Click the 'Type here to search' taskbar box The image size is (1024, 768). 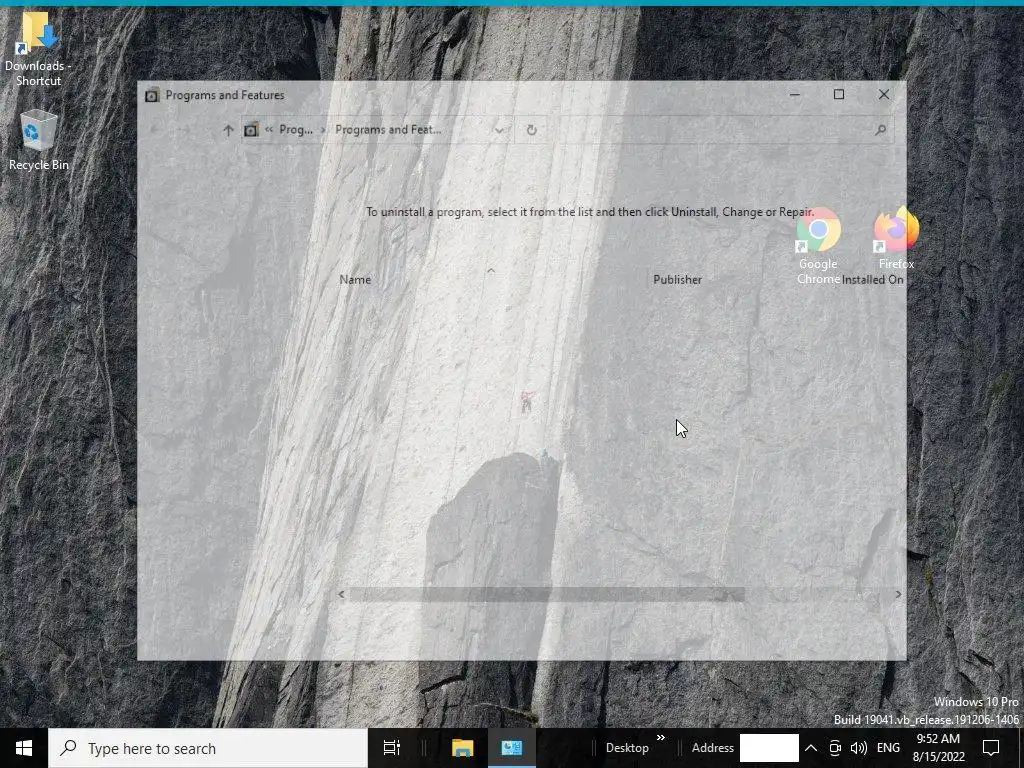click(x=208, y=748)
